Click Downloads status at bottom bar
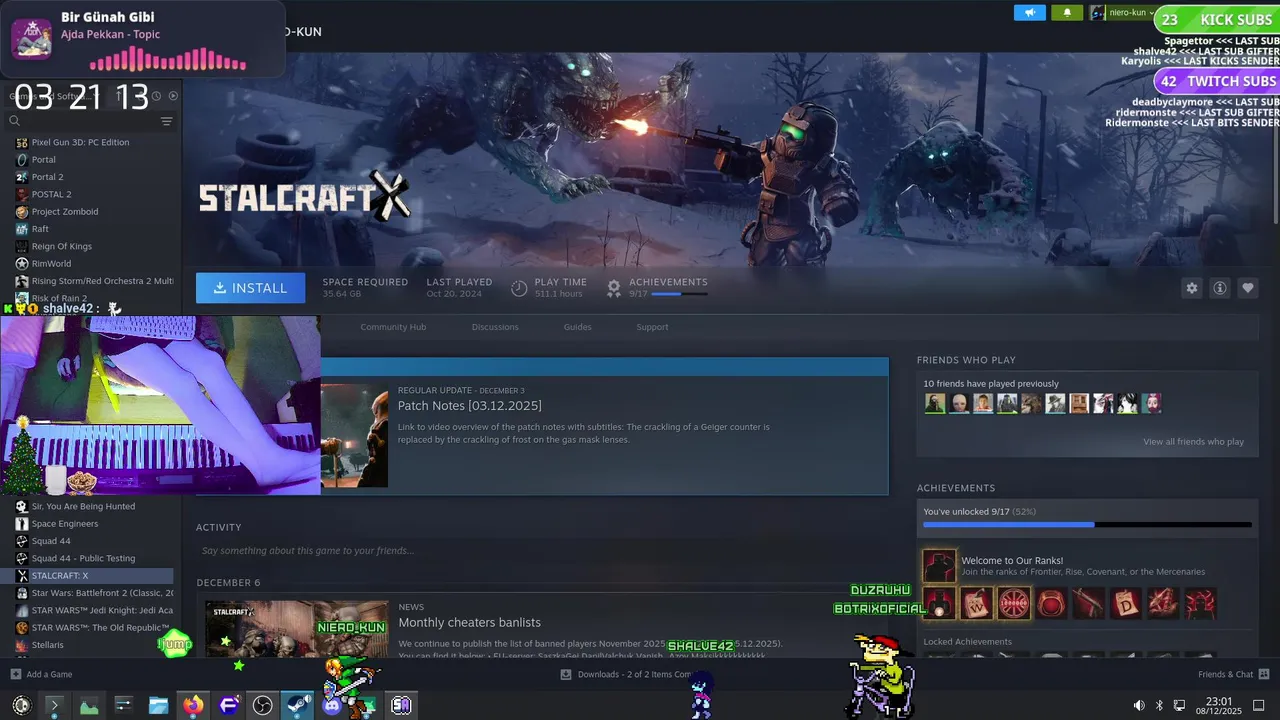1280x720 pixels. (627, 674)
